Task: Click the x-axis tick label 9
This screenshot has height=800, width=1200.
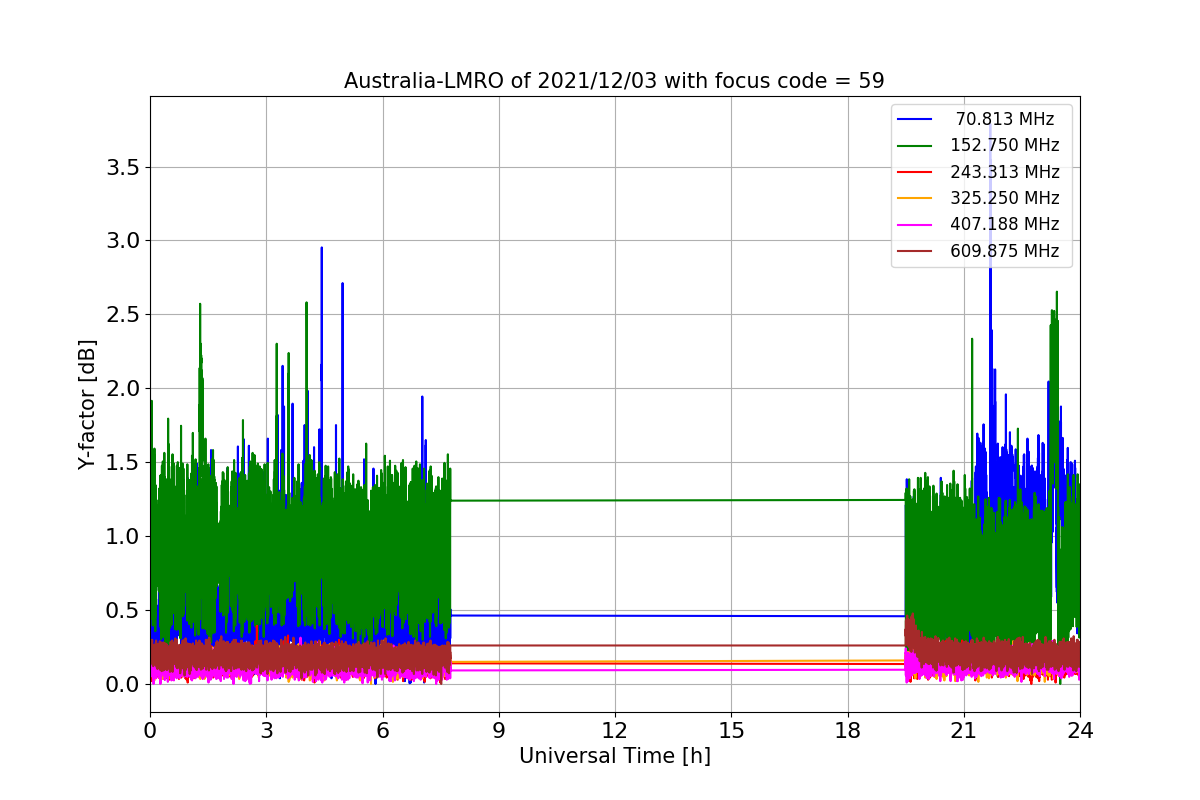Action: (499, 730)
